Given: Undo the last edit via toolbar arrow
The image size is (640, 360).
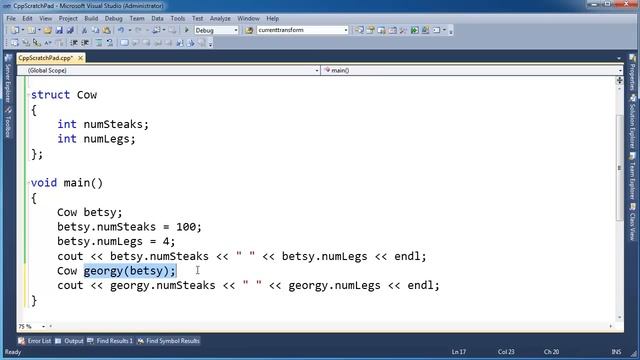Looking at the screenshot, I should [x=121, y=30].
